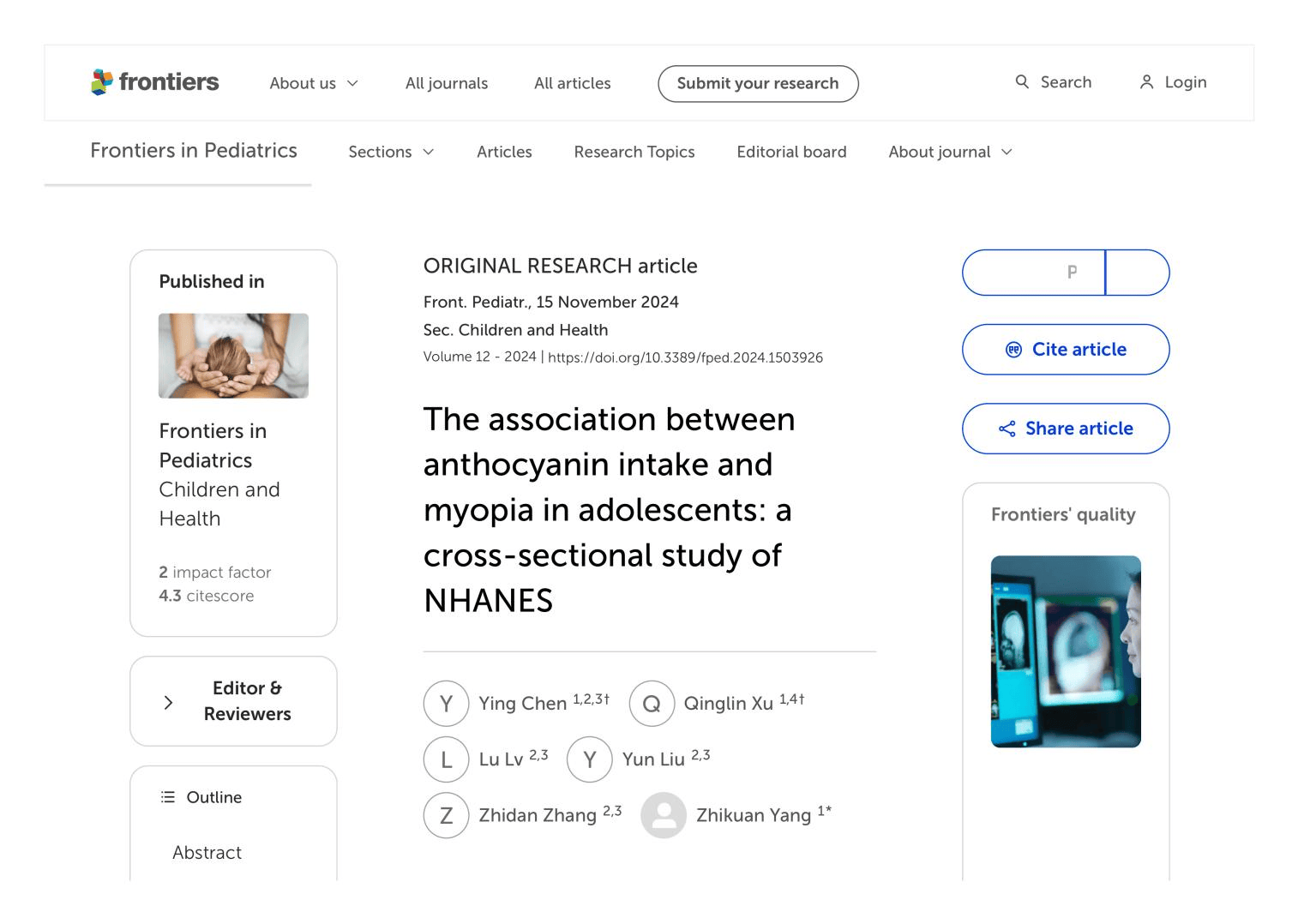
Task: Open the All journals page
Action: click(x=447, y=83)
